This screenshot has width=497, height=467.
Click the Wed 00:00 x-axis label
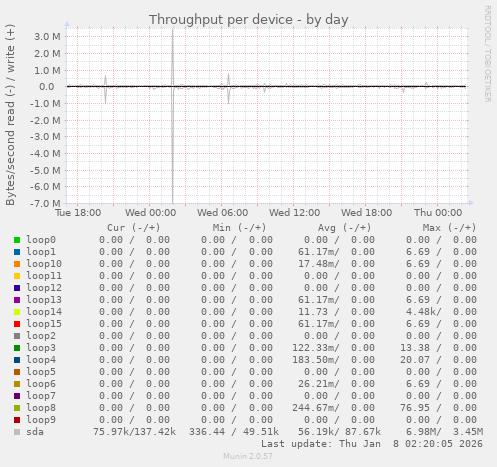click(150, 213)
